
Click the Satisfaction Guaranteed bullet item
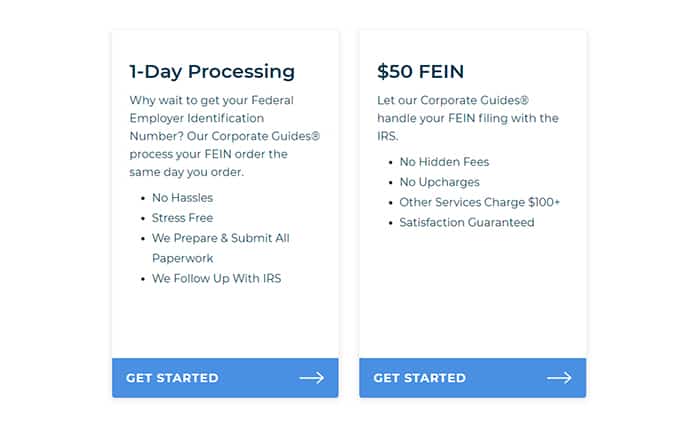pyautogui.click(x=467, y=222)
